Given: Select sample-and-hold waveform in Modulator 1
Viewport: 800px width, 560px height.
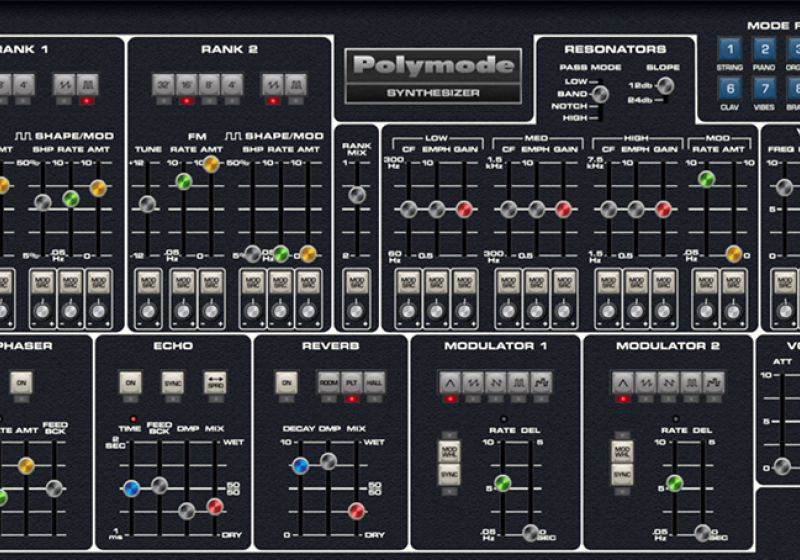Looking at the screenshot, I should click(541, 382).
